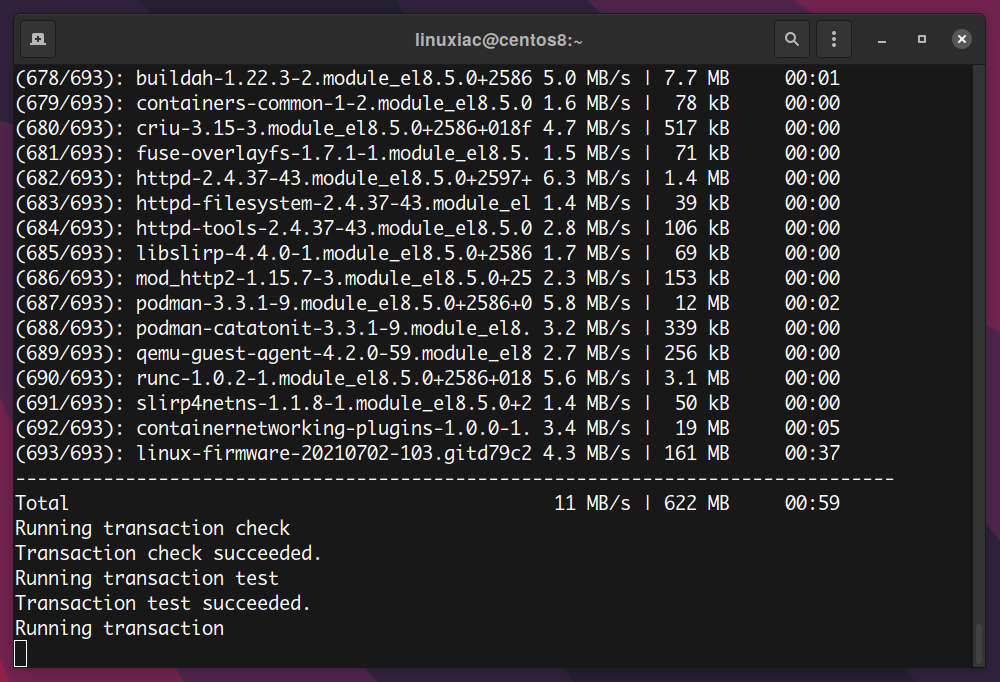The width and height of the screenshot is (1000, 682).
Task: Click the terminal cursor block
Action: pyautogui.click(x=20, y=653)
